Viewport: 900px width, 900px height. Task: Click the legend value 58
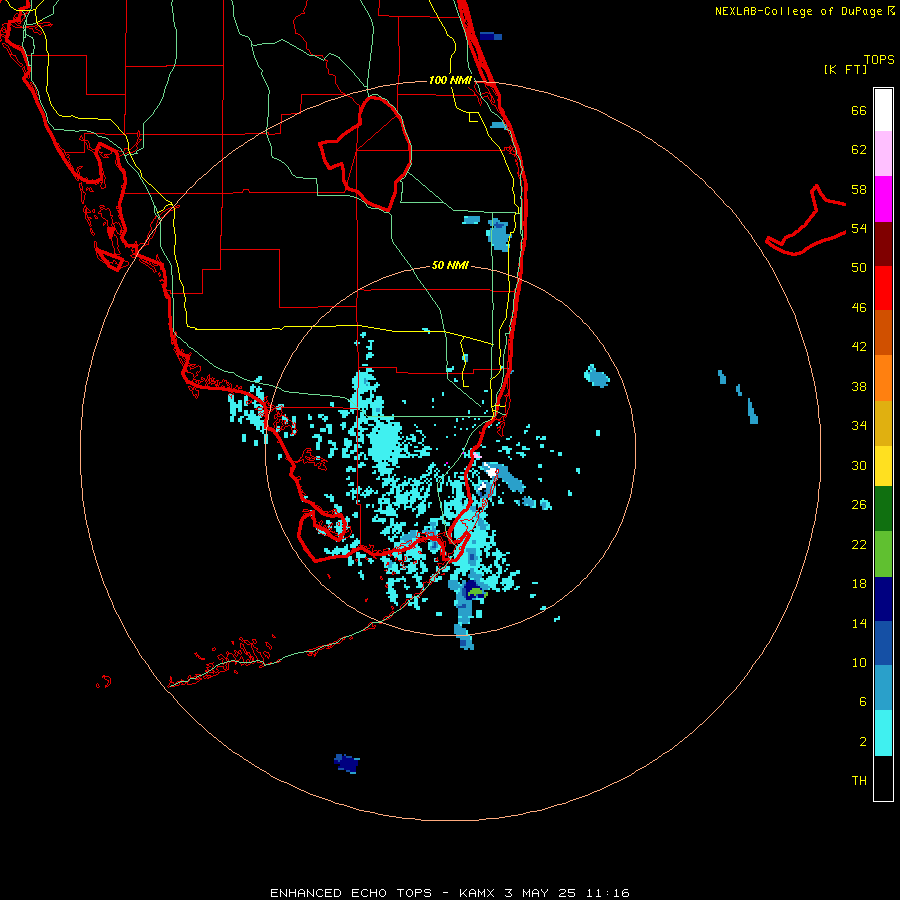(x=859, y=189)
